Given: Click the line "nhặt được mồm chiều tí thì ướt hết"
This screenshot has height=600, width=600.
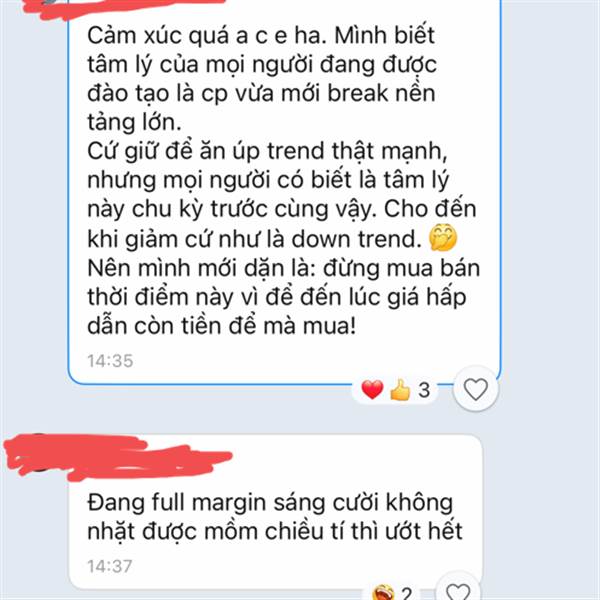Looking at the screenshot, I should click(275, 531).
